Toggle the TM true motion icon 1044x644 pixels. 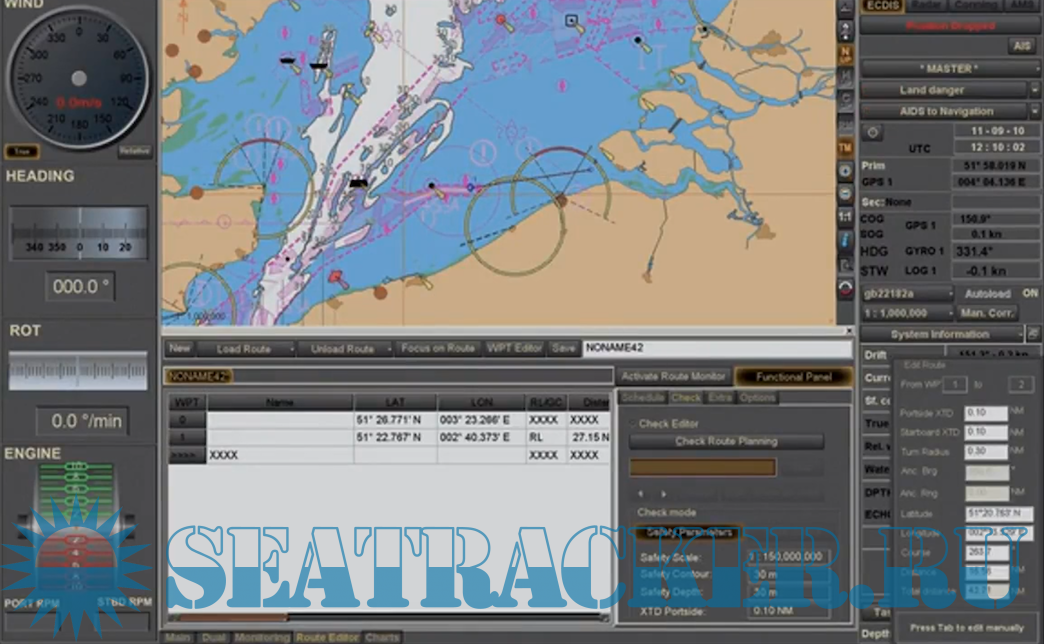point(846,147)
